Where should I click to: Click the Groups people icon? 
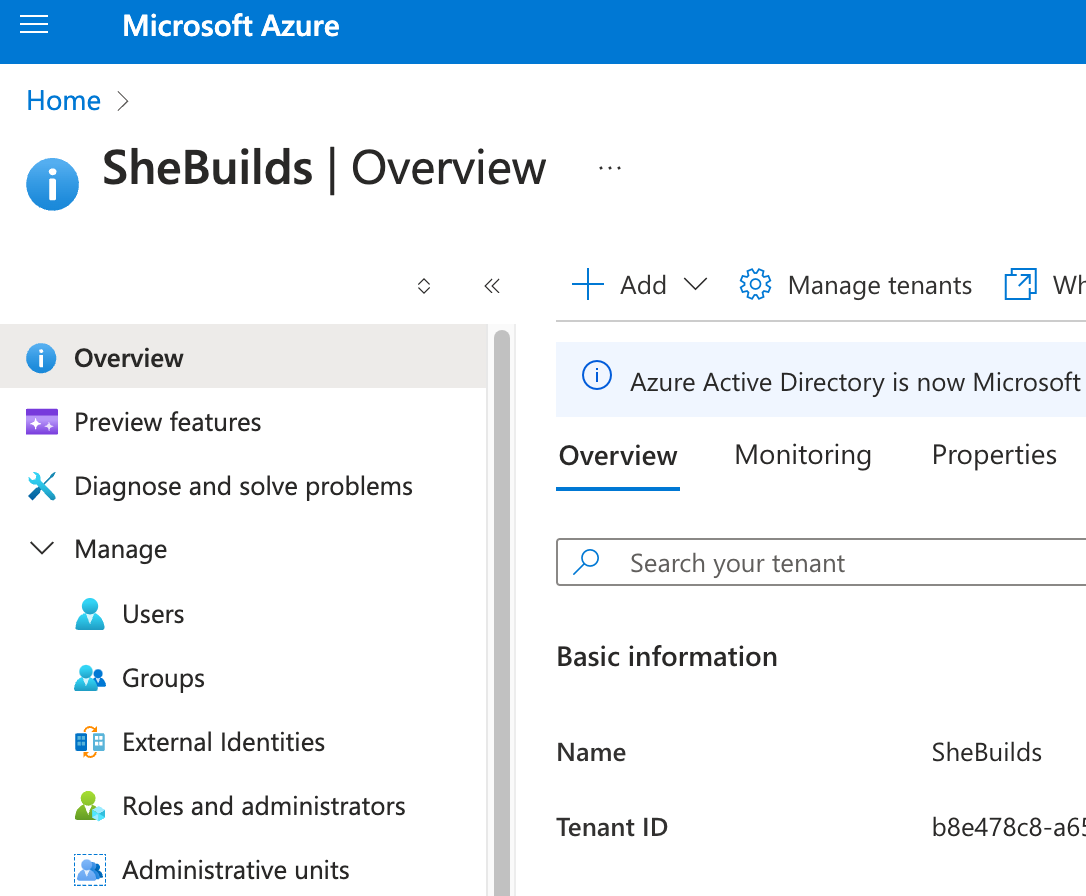point(90,678)
